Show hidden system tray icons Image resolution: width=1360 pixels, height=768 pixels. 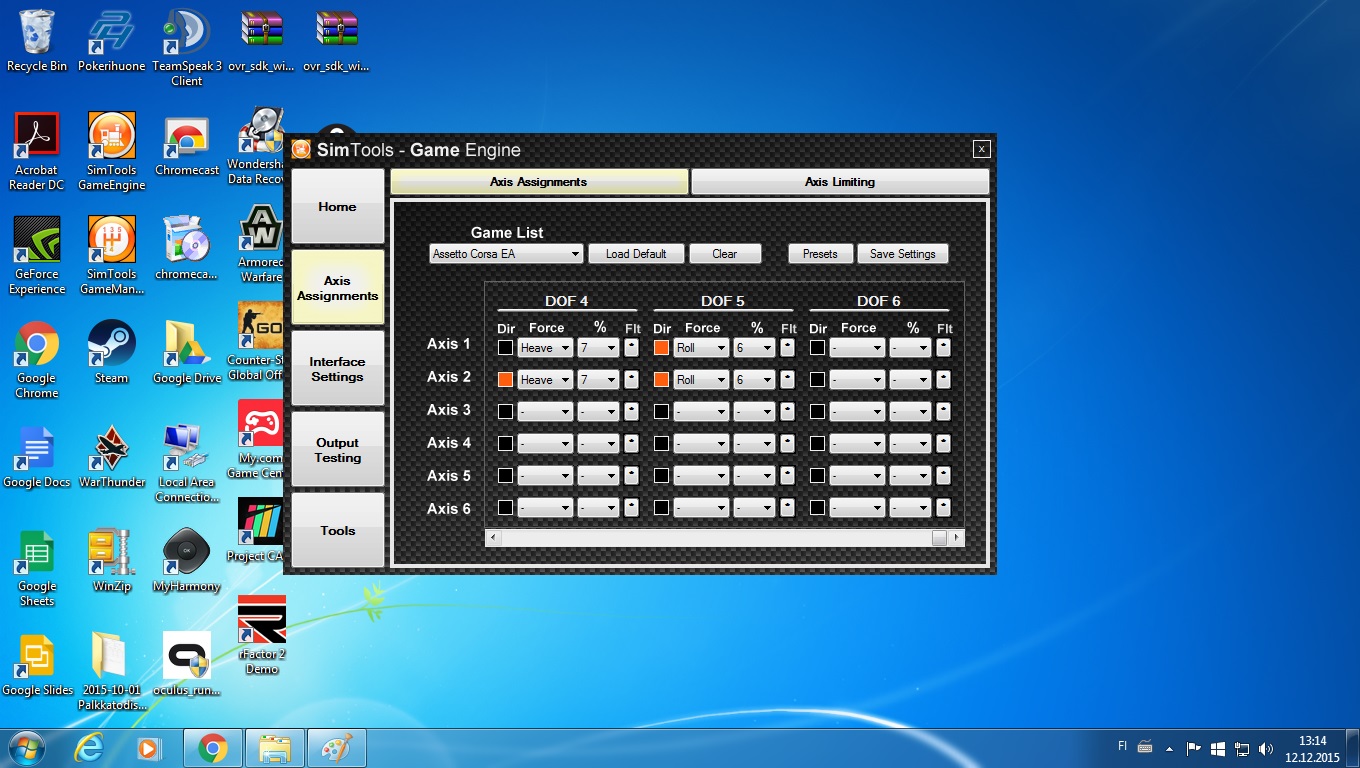coord(1170,749)
